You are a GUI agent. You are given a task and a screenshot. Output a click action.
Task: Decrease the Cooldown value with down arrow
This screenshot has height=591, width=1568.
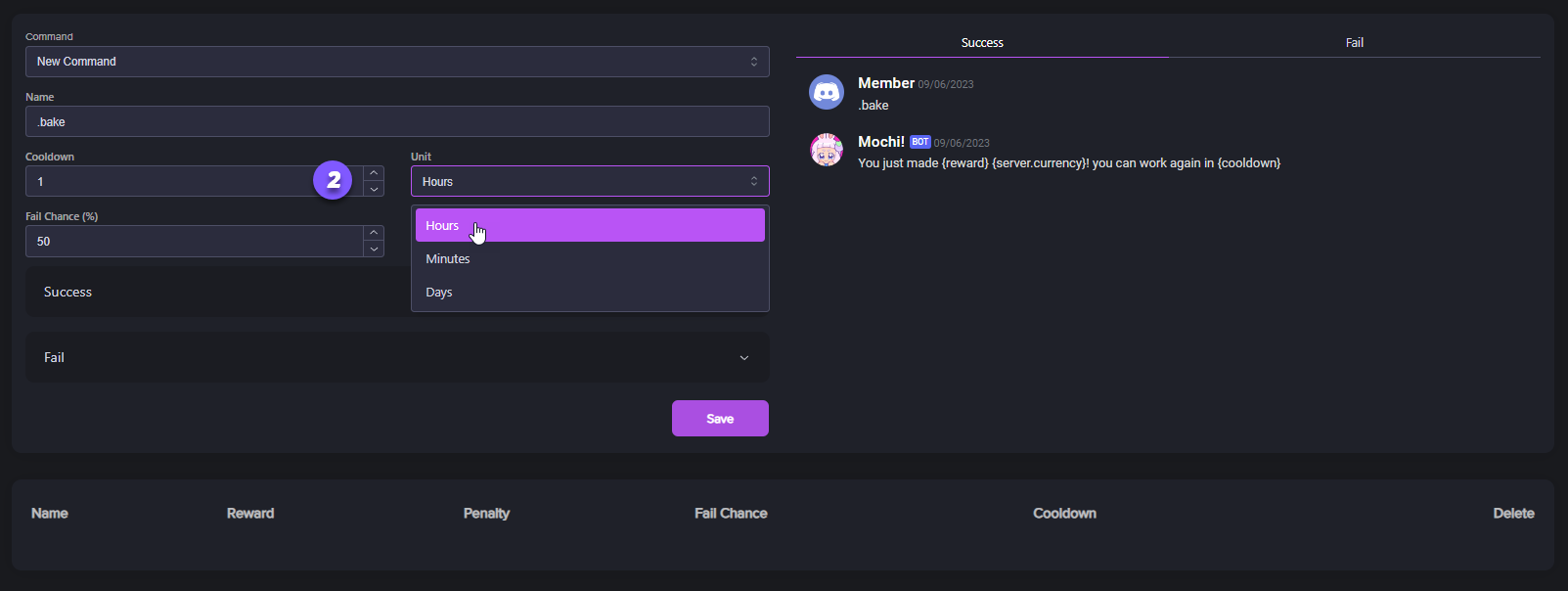pos(374,189)
